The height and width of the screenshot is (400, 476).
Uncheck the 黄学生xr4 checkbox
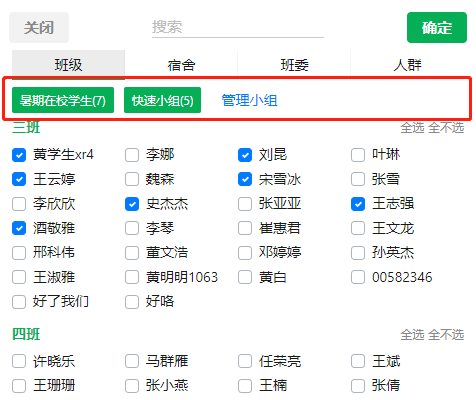[19, 155]
